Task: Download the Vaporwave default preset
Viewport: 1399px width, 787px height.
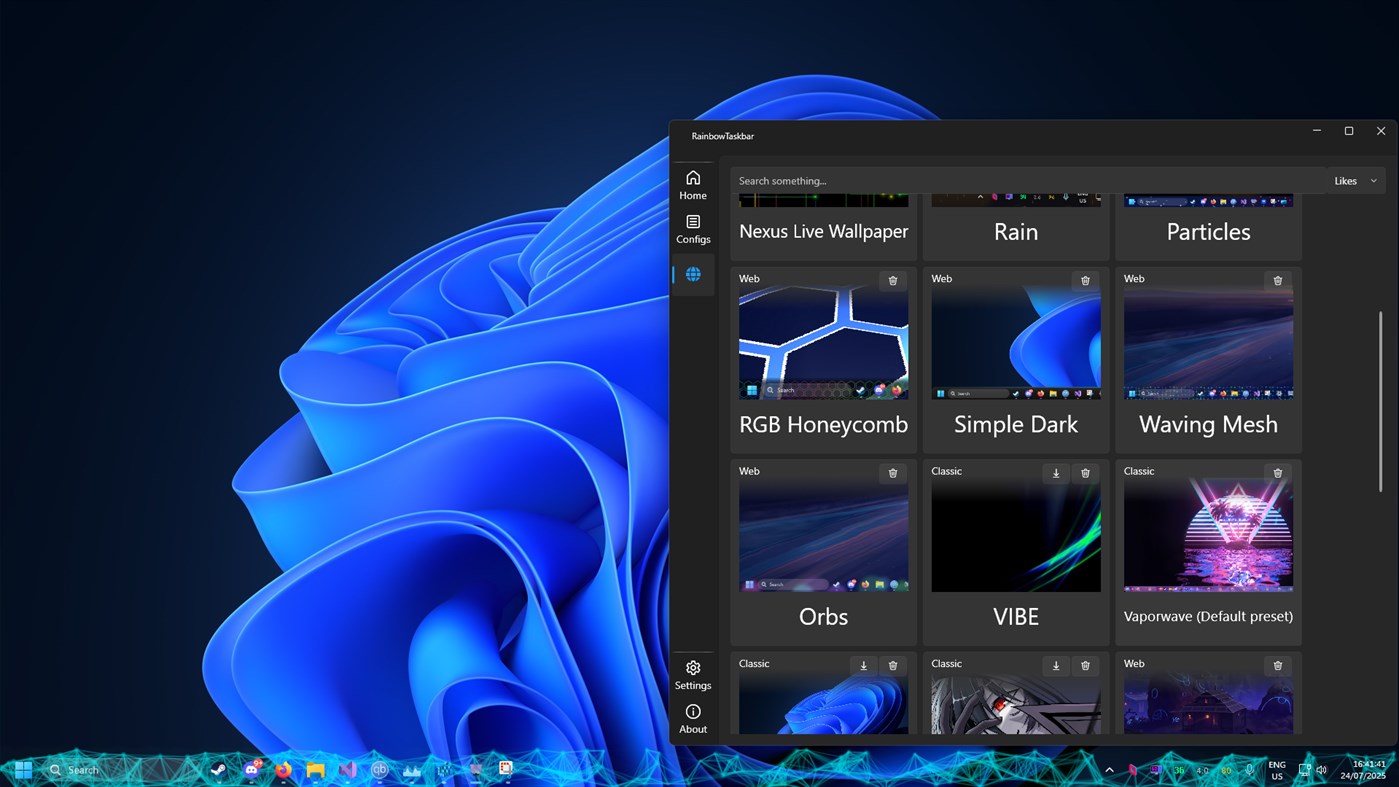Action: (1248, 472)
